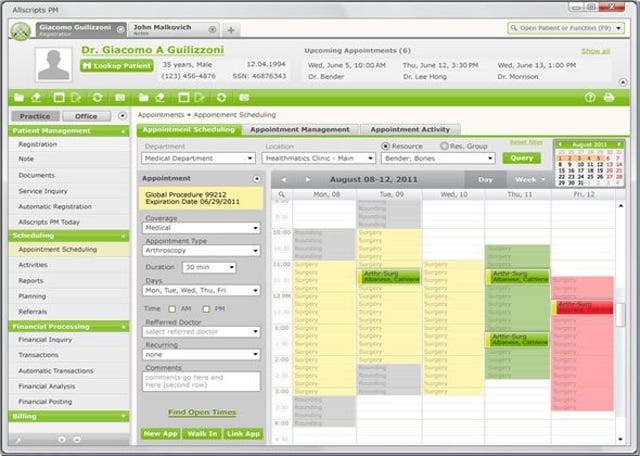Collapse the patient header with round arrow
This screenshot has height=456, width=640.
pyautogui.click(x=623, y=82)
